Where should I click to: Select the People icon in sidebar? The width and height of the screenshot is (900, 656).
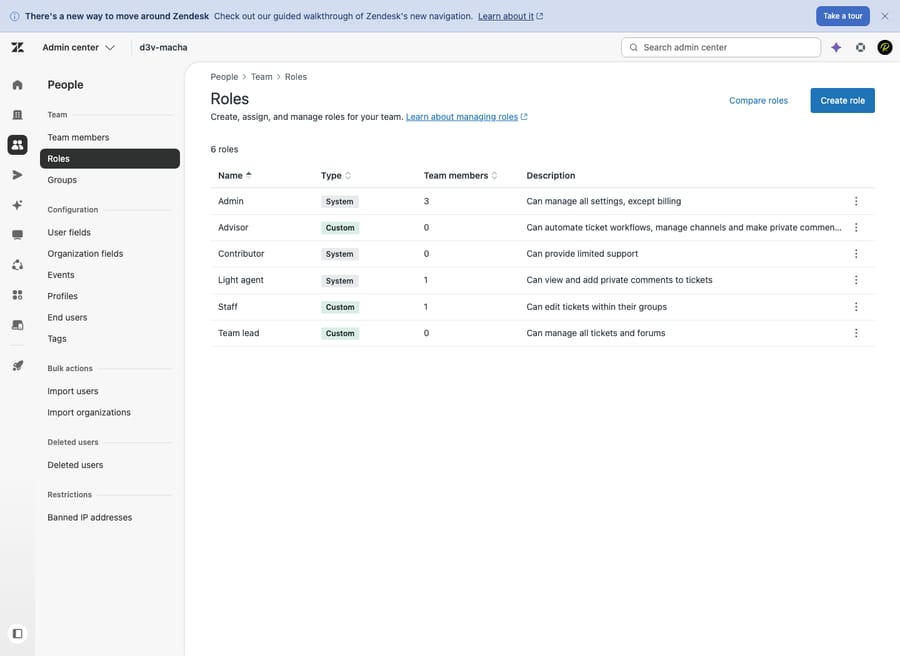point(17,145)
